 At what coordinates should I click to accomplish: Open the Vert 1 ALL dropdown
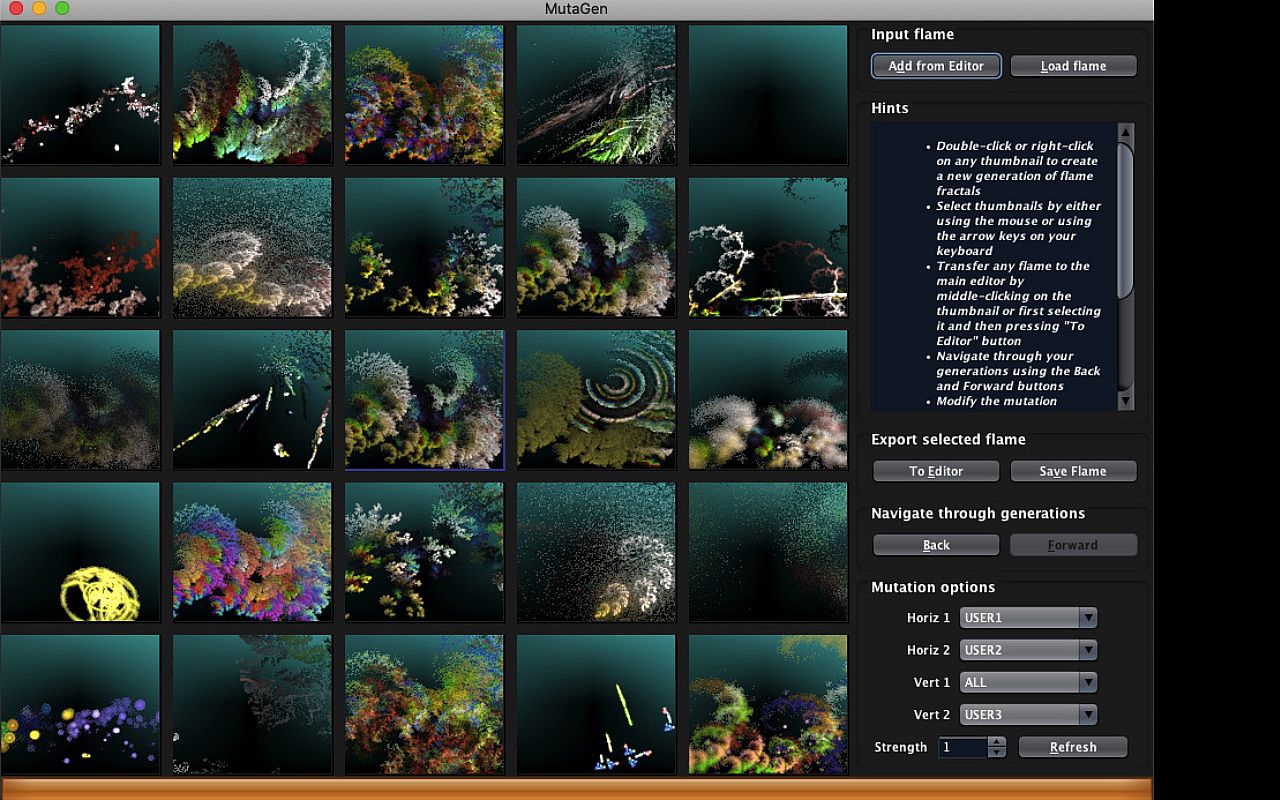pyautogui.click(x=1028, y=682)
